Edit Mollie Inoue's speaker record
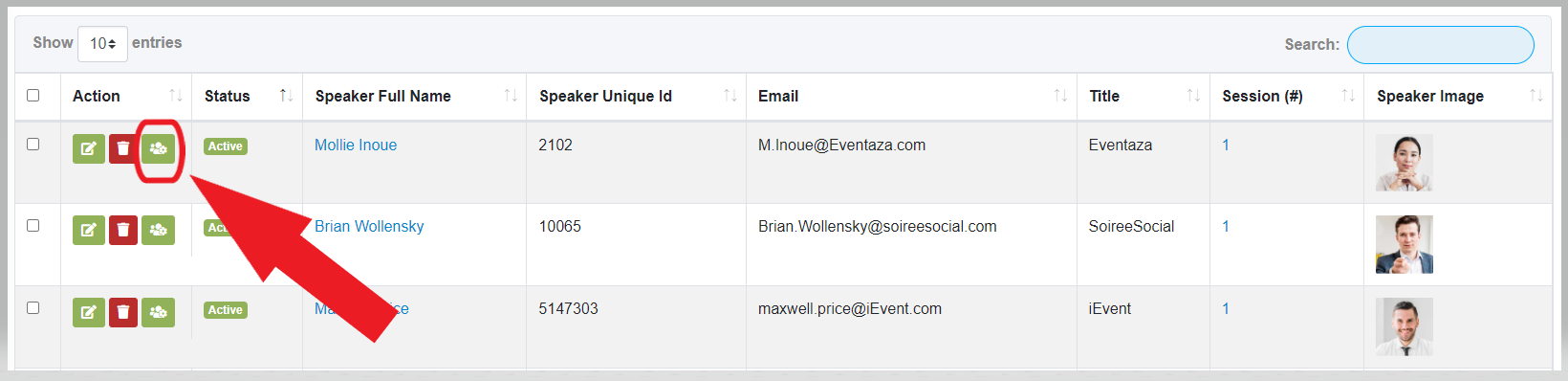The image size is (1568, 381). pos(89,148)
